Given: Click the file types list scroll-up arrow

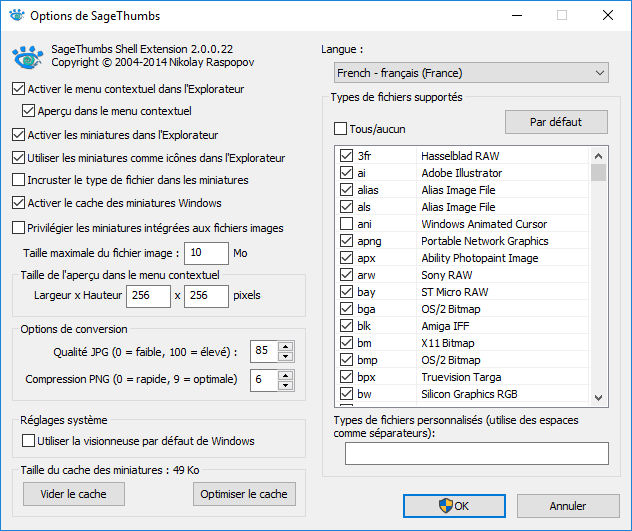Looking at the screenshot, I should click(599, 156).
